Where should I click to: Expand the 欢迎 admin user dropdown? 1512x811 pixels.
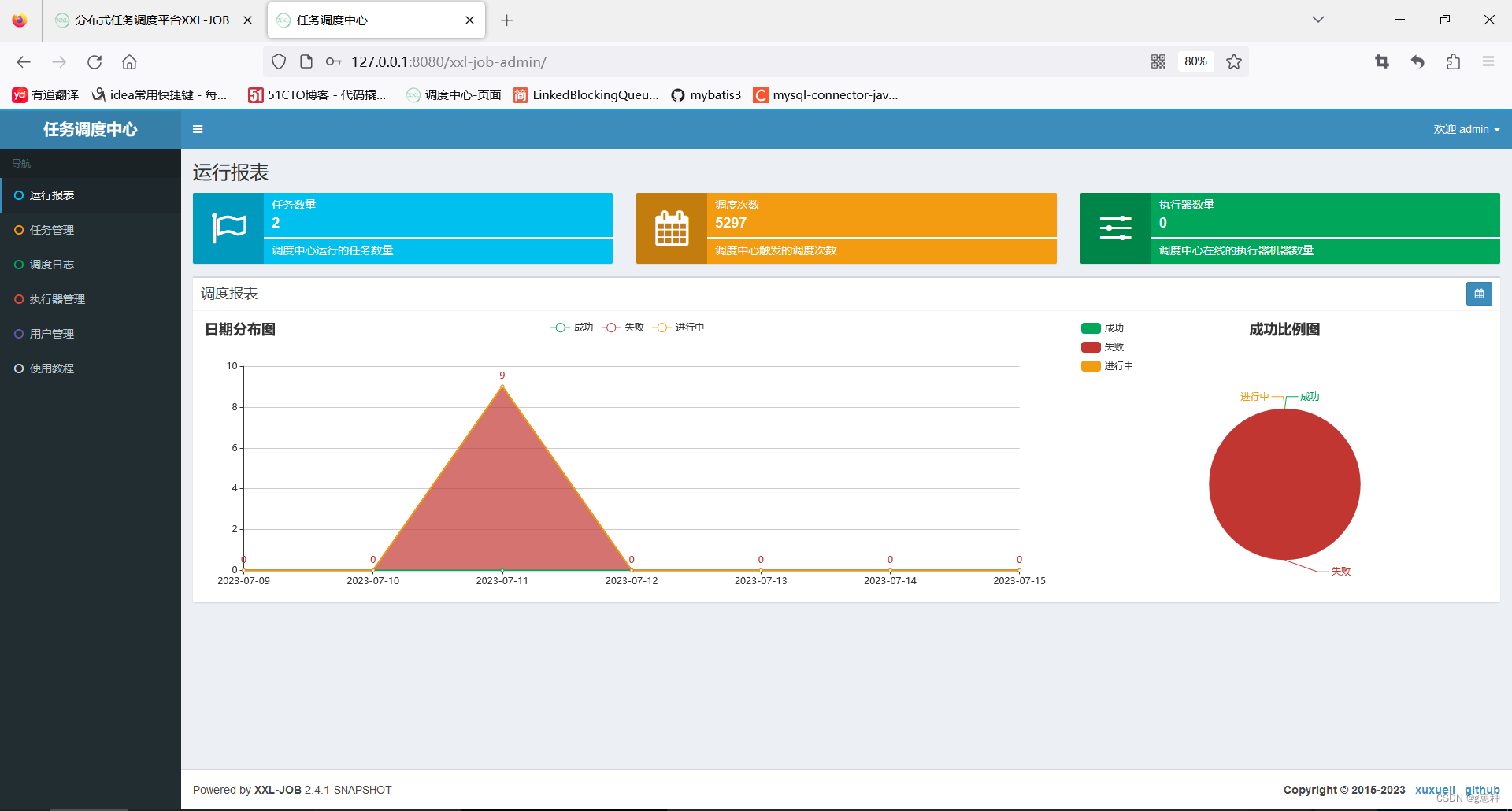tap(1466, 129)
